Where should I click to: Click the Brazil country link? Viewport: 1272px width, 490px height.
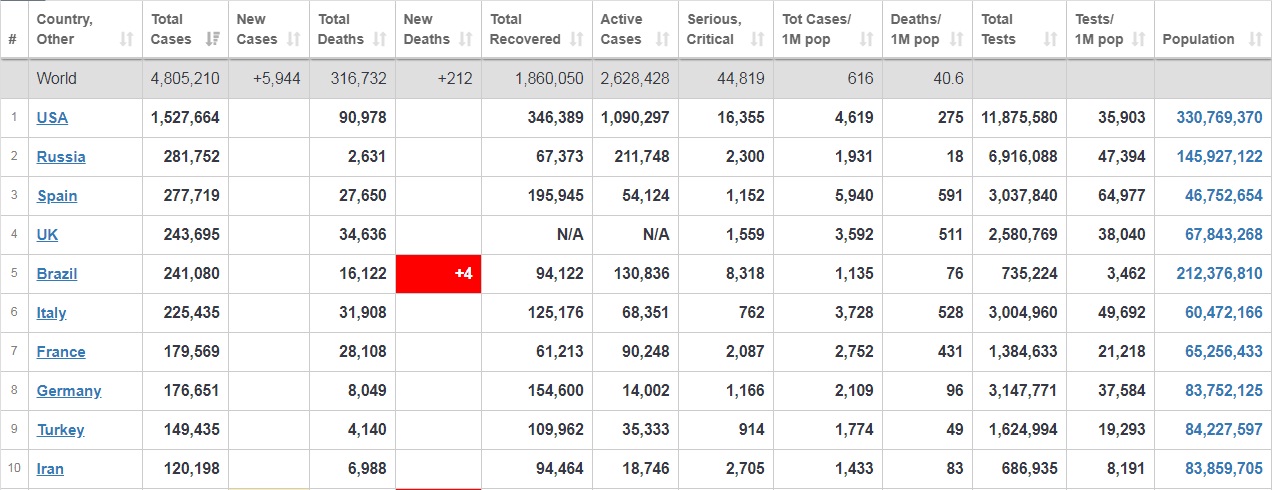(x=57, y=274)
